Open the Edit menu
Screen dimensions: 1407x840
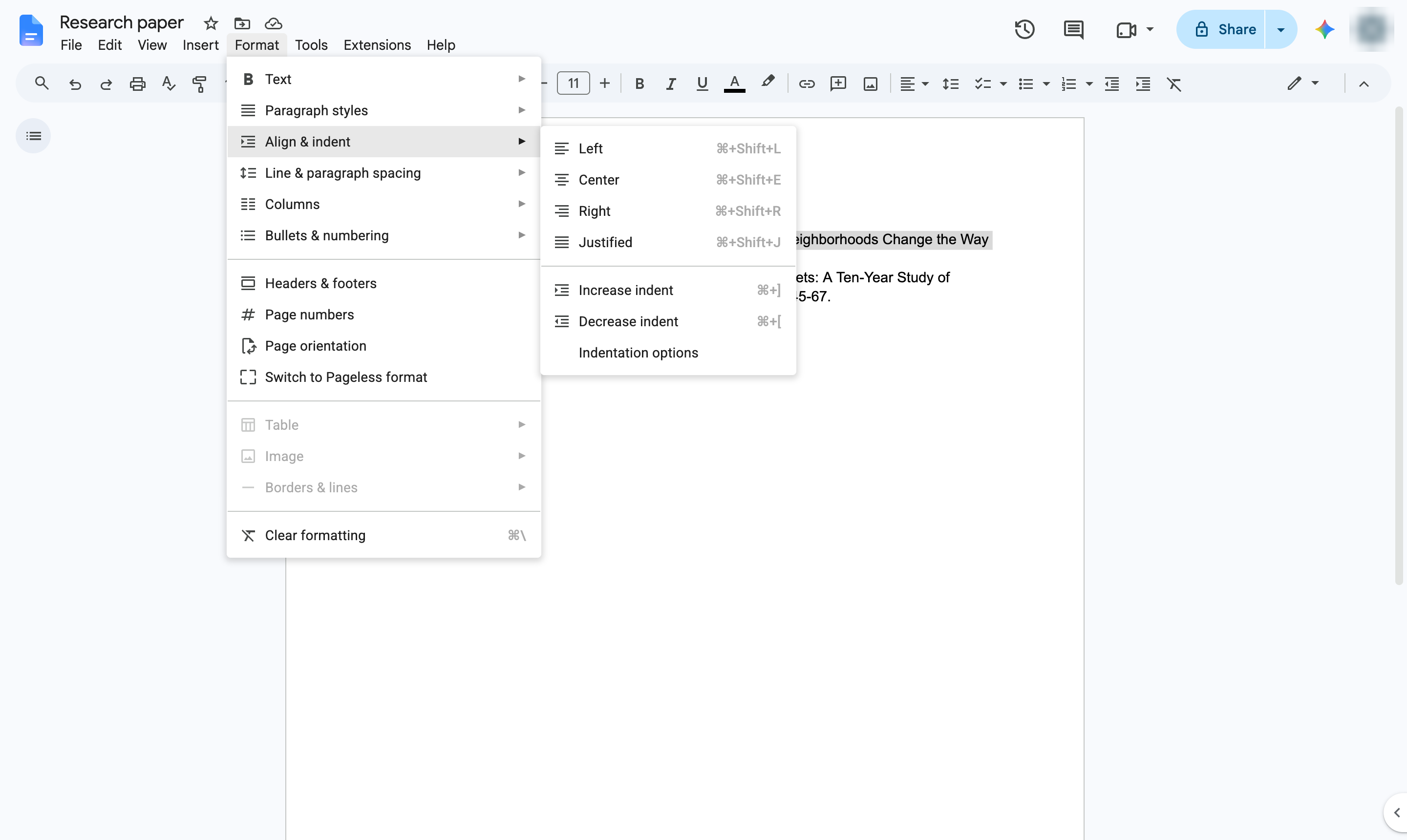point(110,45)
